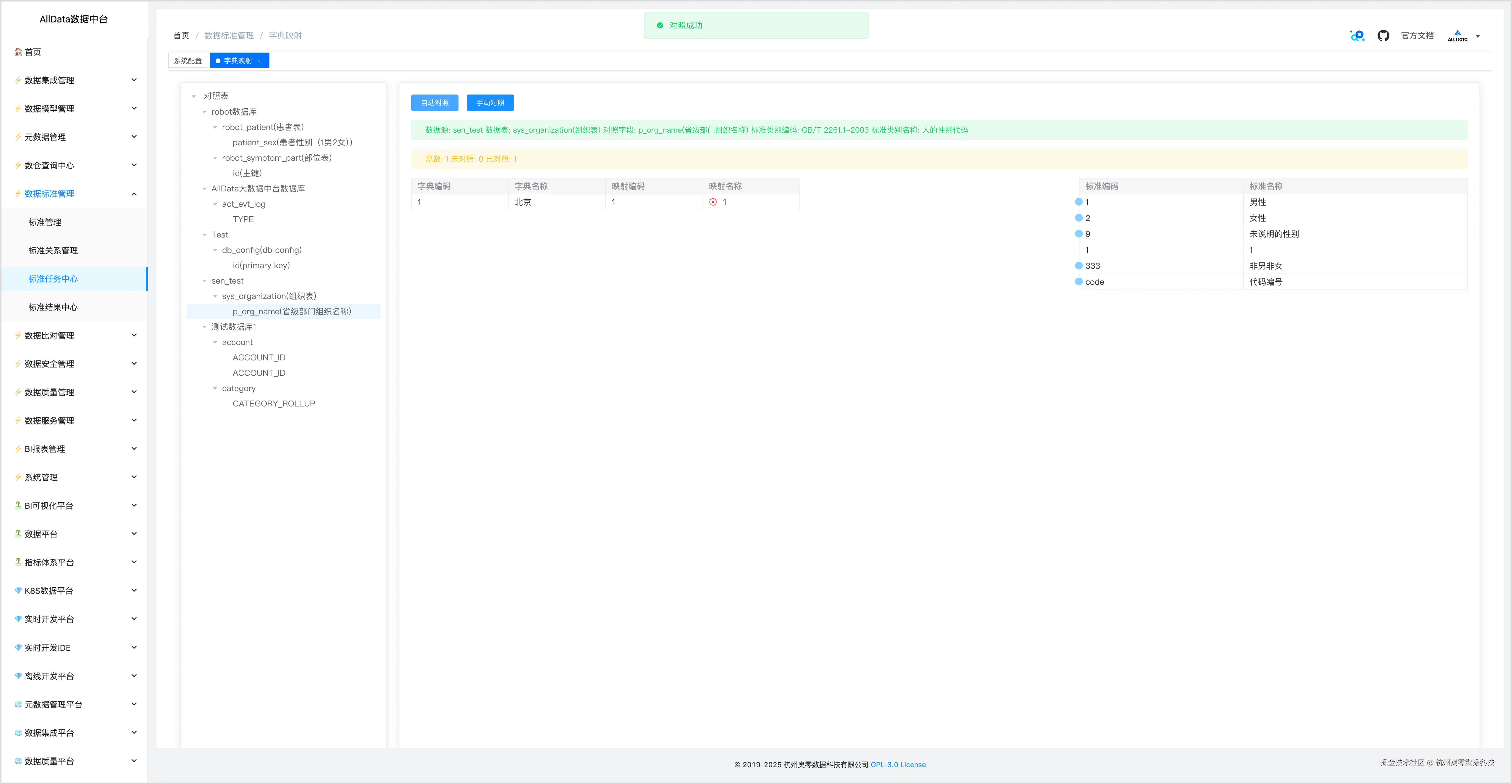The height and width of the screenshot is (784, 1512).
Task: Select the blue dot beside 男性 code 1
Action: pyautogui.click(x=1078, y=202)
